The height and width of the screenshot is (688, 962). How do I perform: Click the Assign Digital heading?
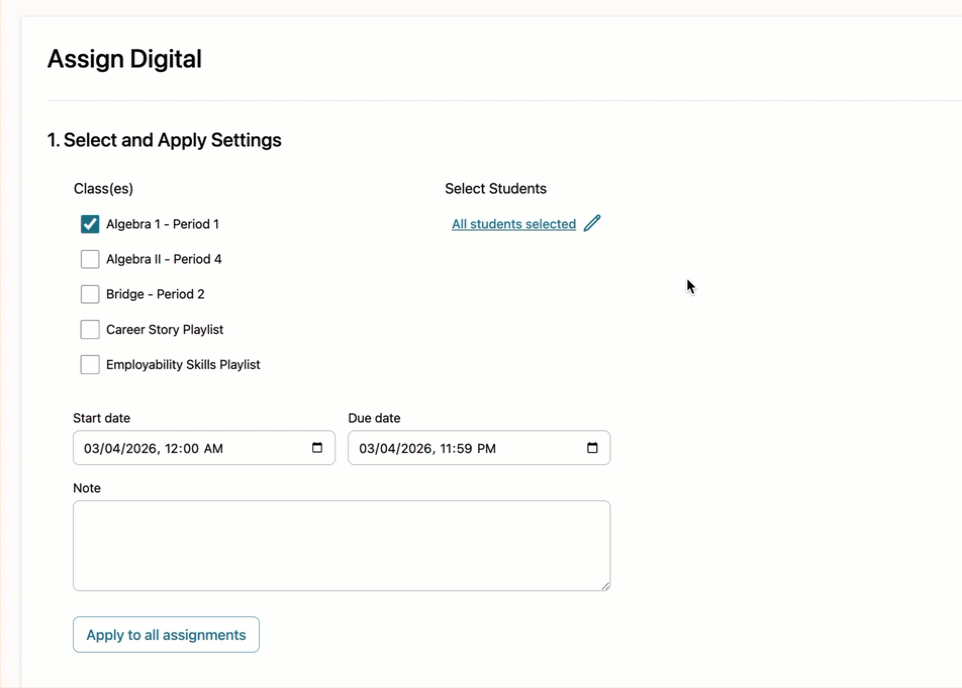(124, 59)
